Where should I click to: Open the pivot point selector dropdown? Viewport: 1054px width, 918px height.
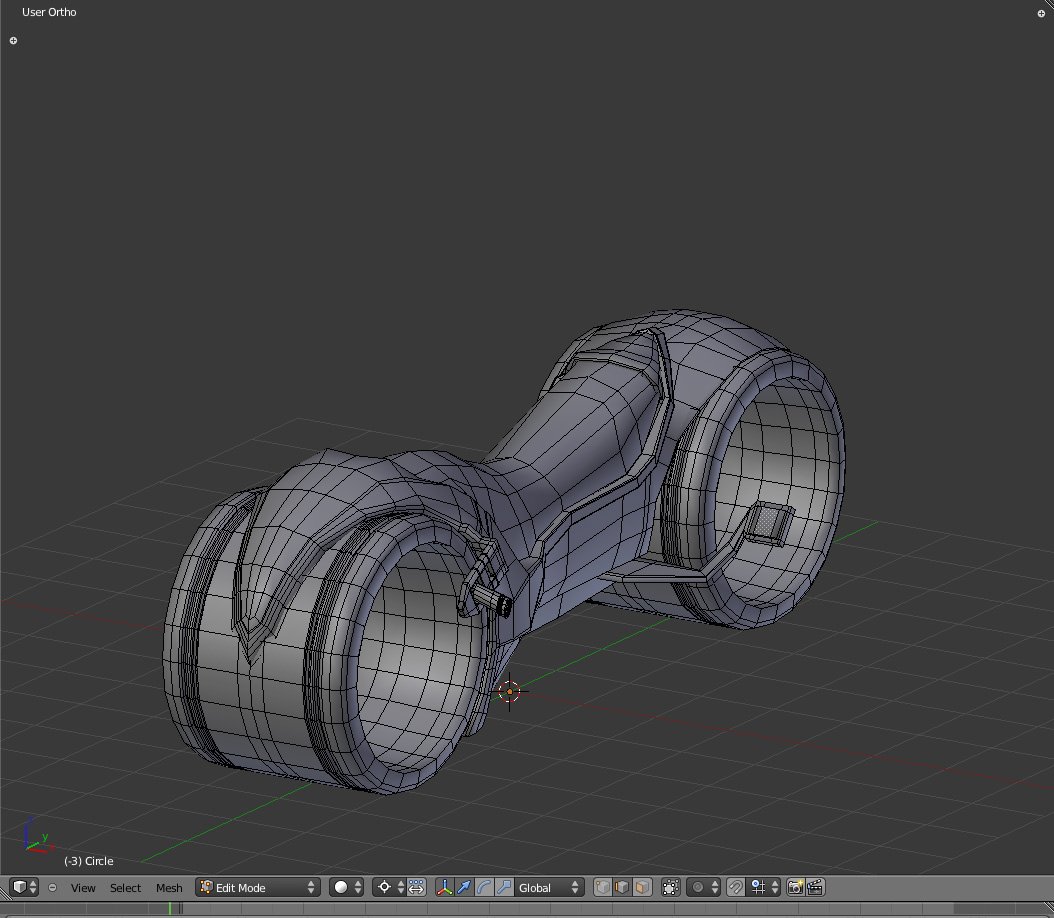[389, 887]
